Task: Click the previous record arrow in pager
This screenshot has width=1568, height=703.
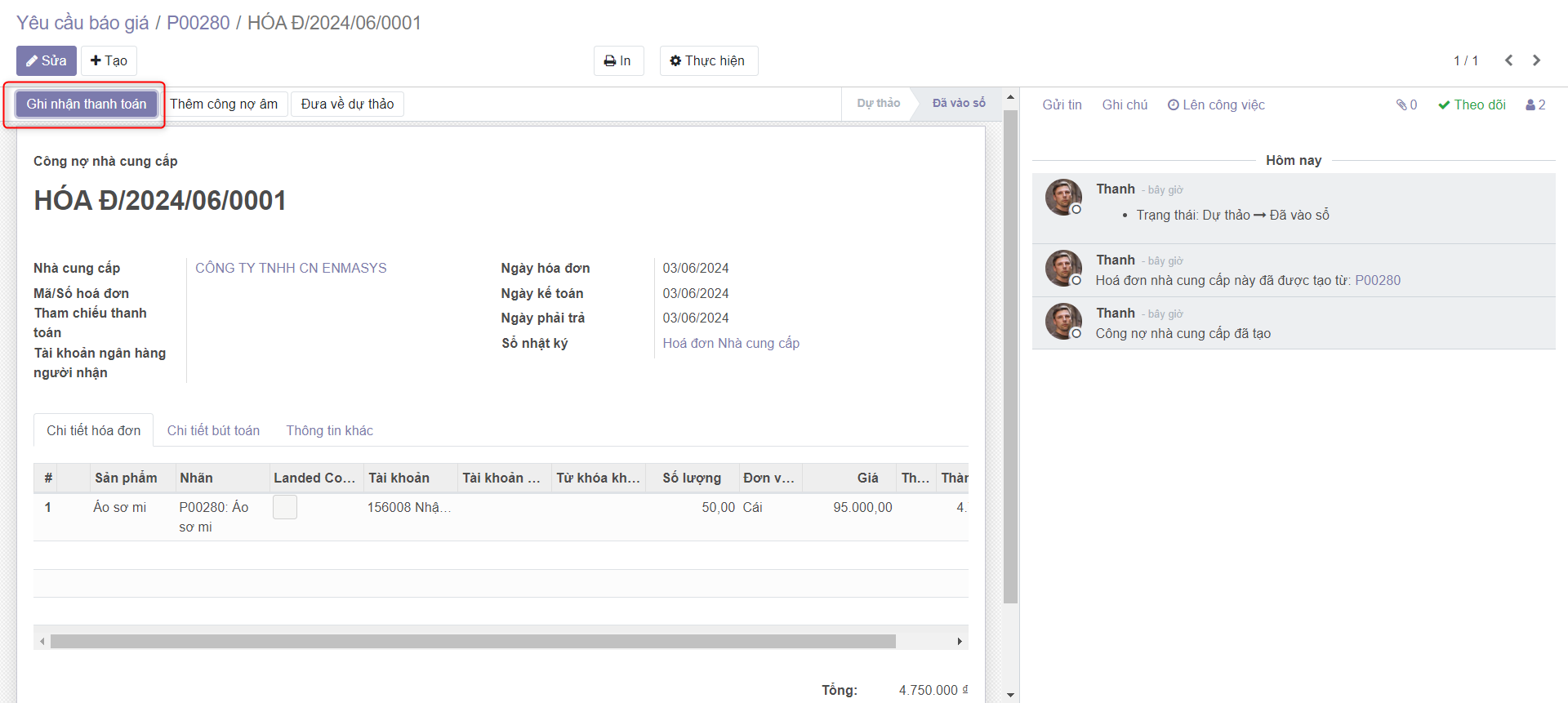Action: pyautogui.click(x=1508, y=60)
